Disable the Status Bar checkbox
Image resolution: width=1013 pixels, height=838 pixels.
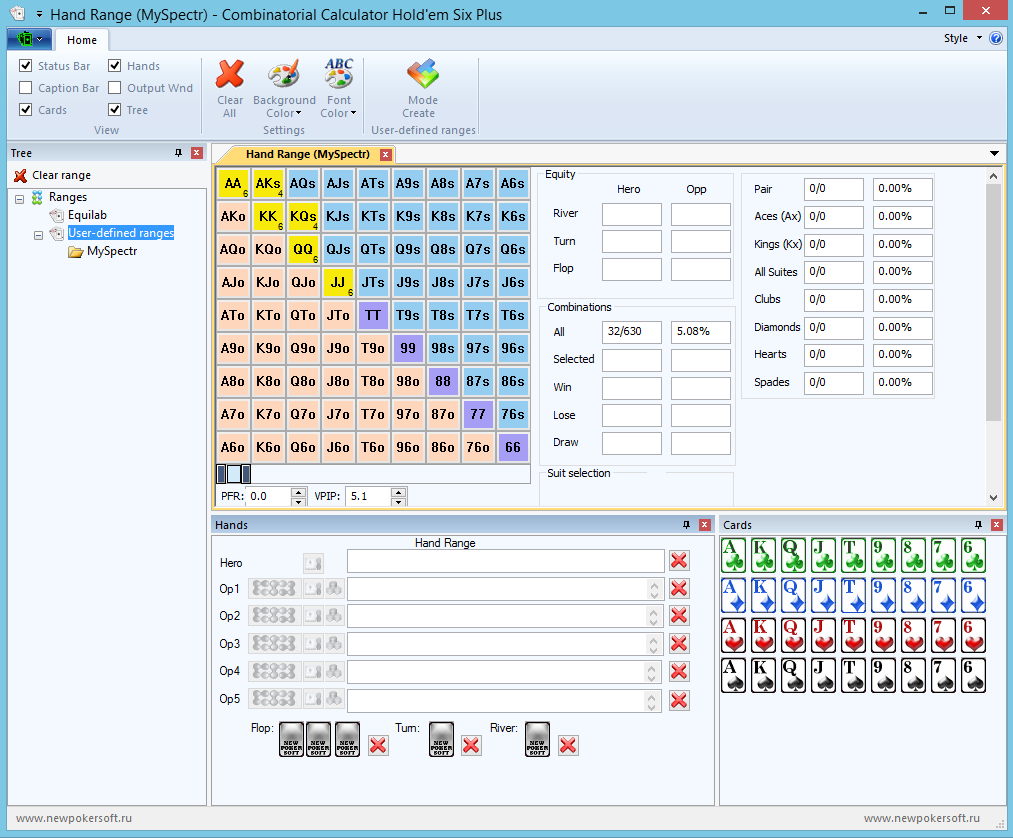(26, 66)
